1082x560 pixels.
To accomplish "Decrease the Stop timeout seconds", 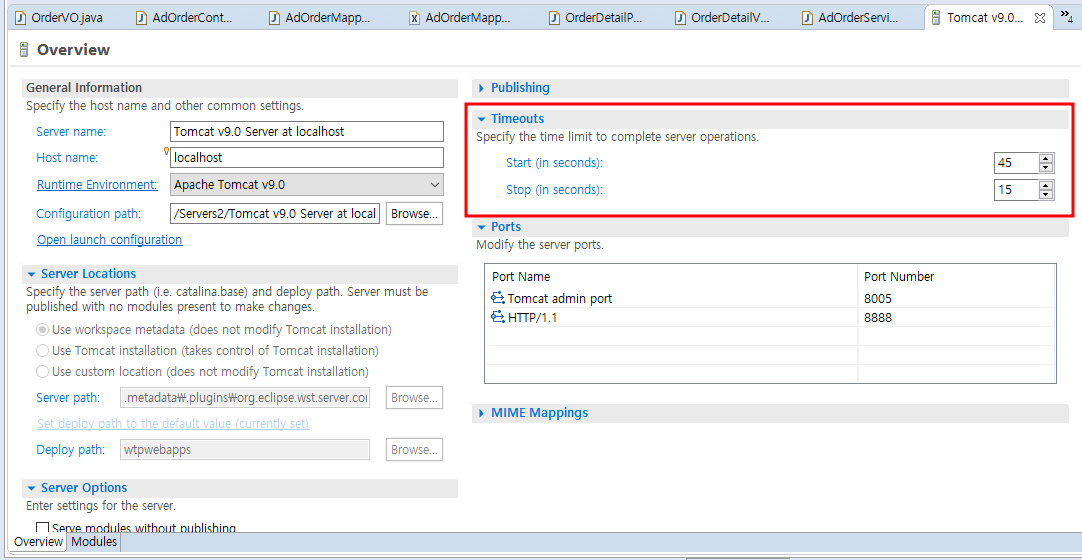I will click(1046, 194).
